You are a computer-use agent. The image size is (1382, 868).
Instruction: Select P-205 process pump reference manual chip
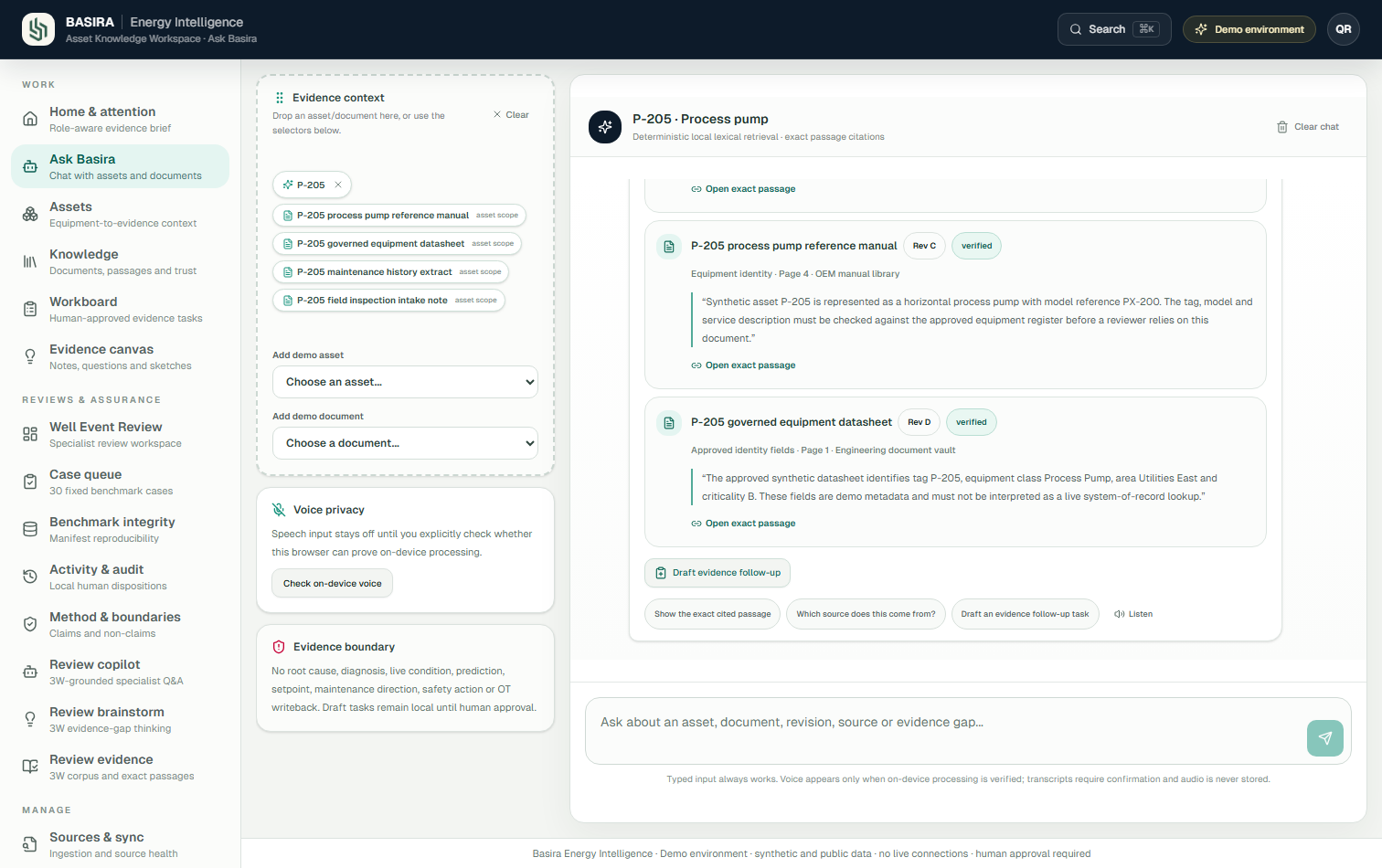click(x=399, y=216)
